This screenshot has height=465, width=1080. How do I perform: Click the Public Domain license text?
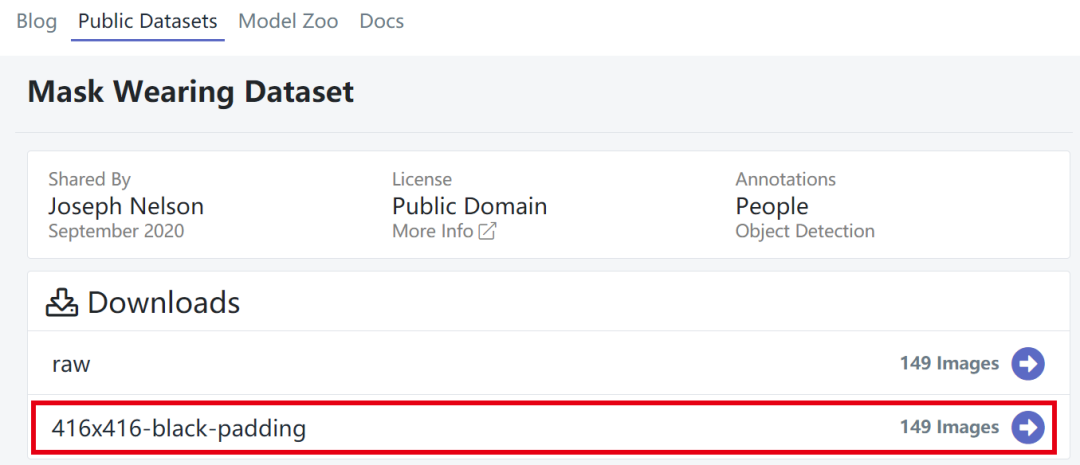(470, 206)
